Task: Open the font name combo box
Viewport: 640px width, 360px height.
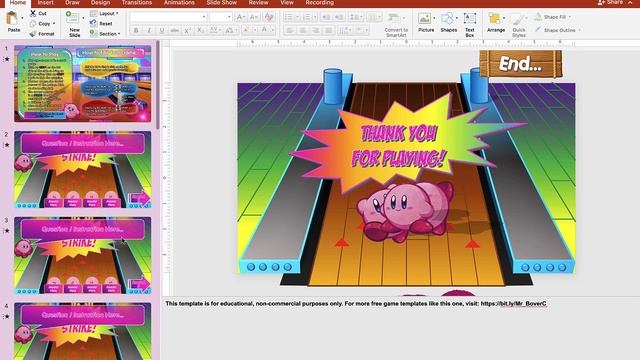Action: pos(168,17)
